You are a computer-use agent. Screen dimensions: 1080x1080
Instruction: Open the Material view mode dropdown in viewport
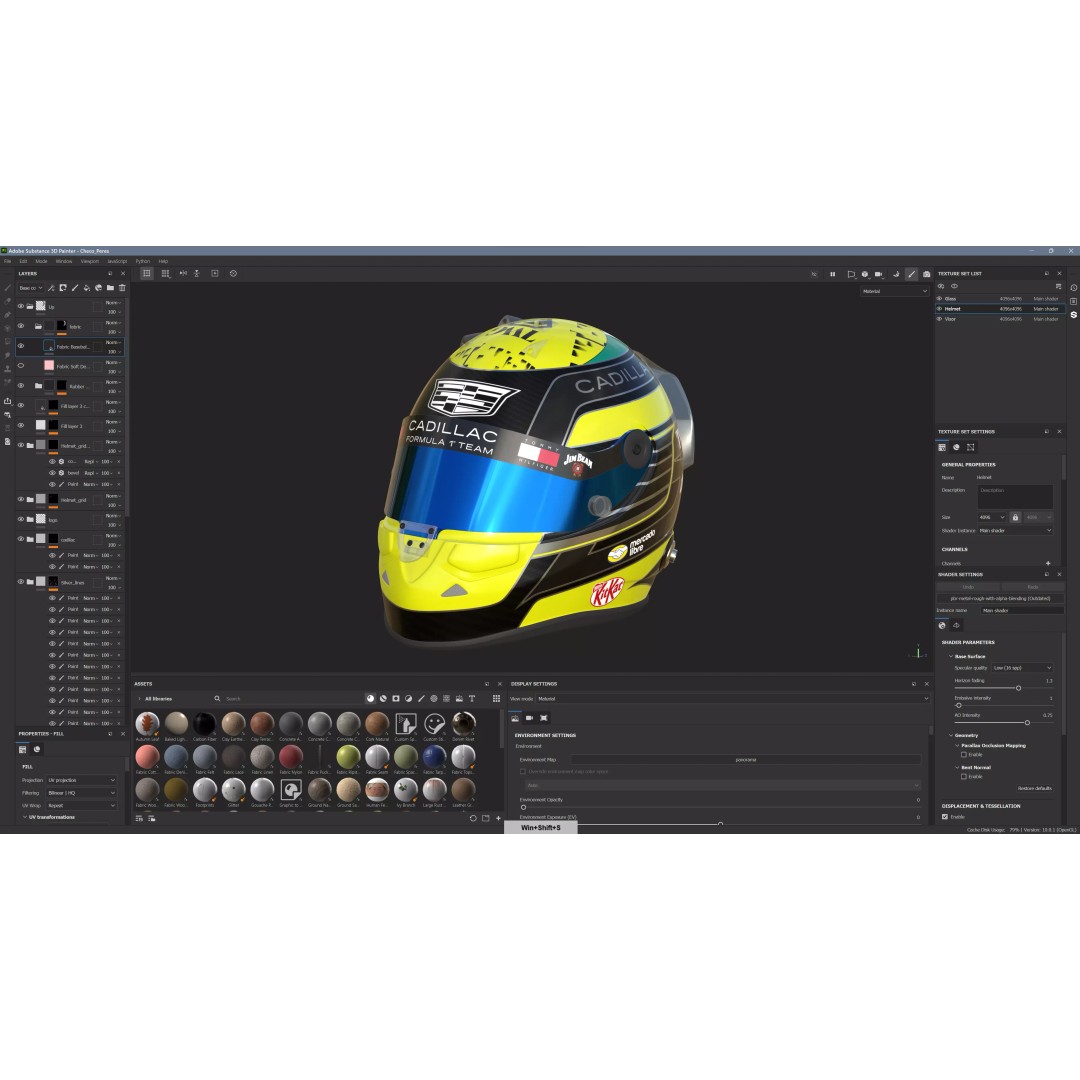(x=895, y=291)
